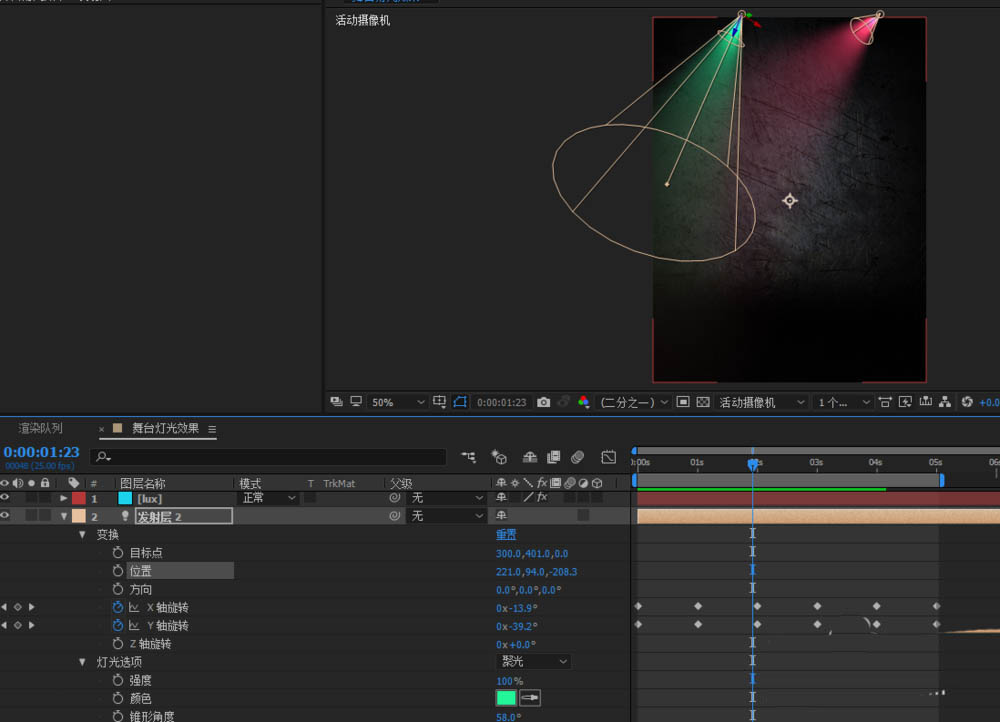1000x722 pixels.
Task: Click the composition mini-flowchart icon
Action: tap(468, 457)
